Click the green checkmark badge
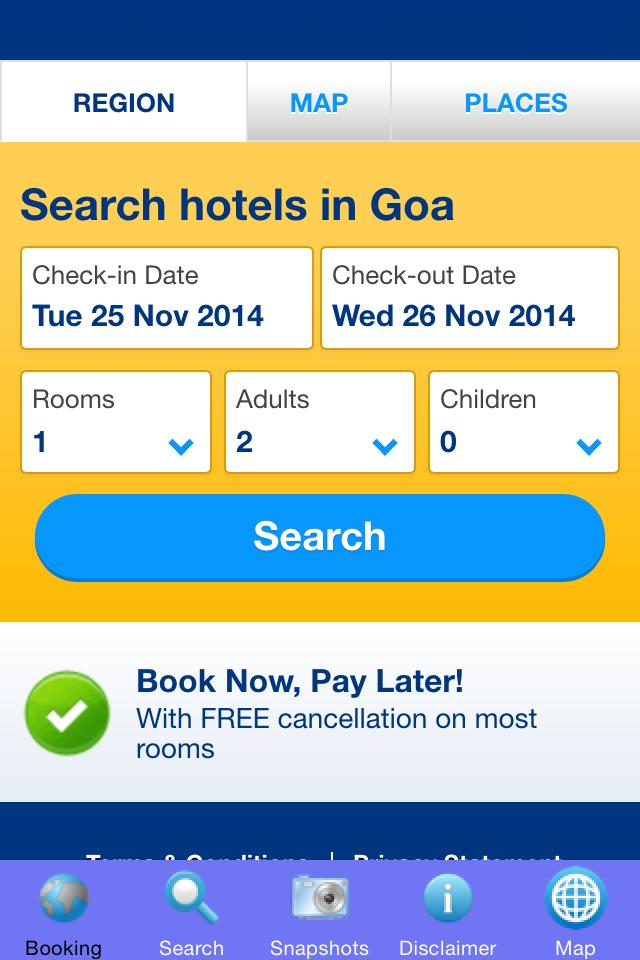 coord(67,713)
